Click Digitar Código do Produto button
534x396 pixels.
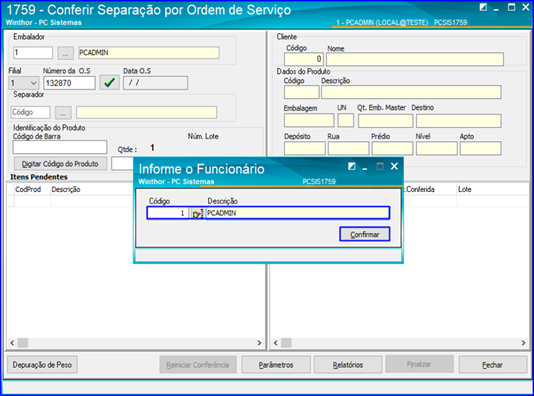tap(60, 164)
